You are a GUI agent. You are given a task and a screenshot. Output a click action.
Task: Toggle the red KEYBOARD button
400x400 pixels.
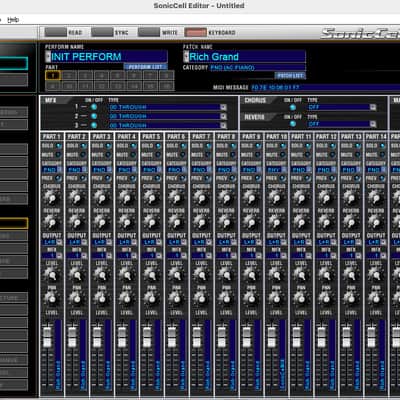[x=196, y=32]
